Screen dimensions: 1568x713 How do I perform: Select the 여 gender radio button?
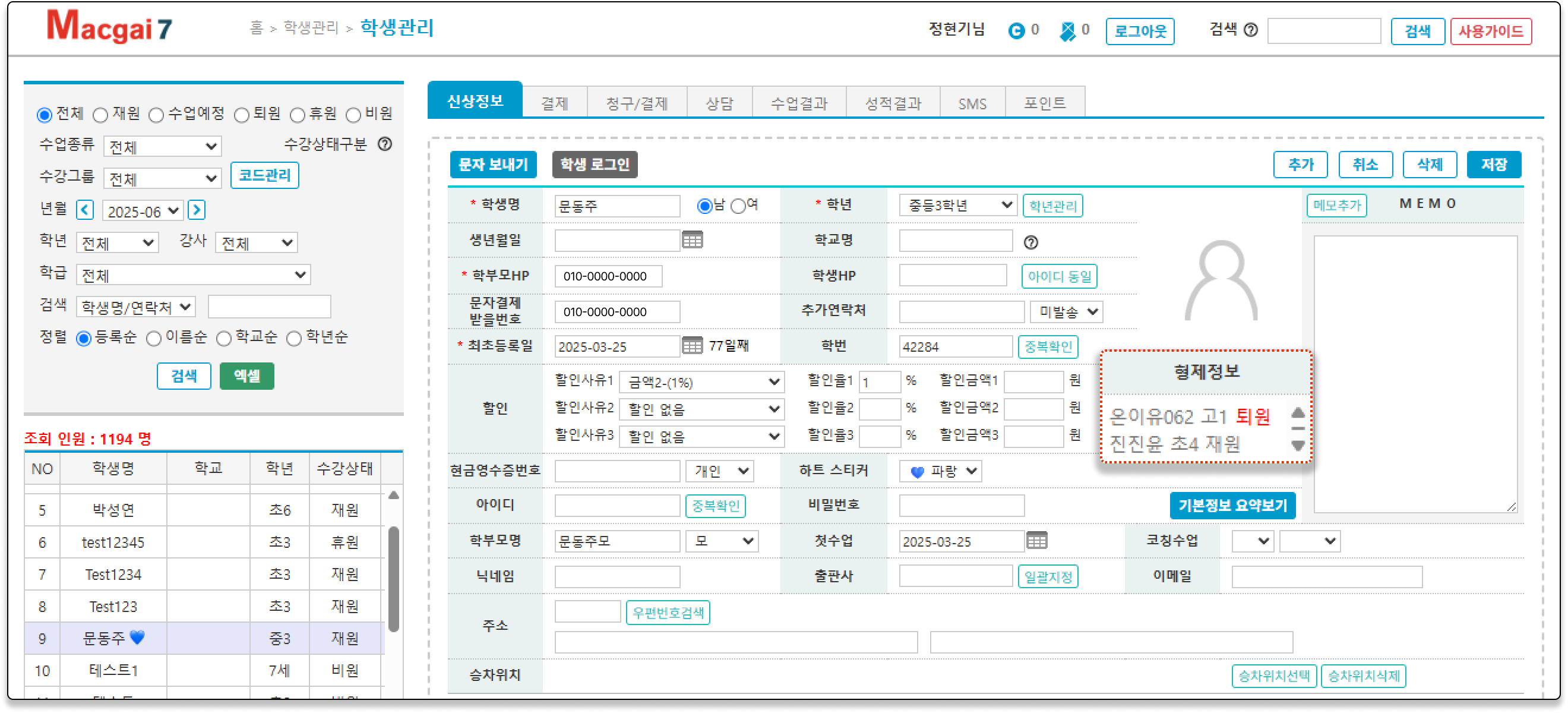coord(738,206)
